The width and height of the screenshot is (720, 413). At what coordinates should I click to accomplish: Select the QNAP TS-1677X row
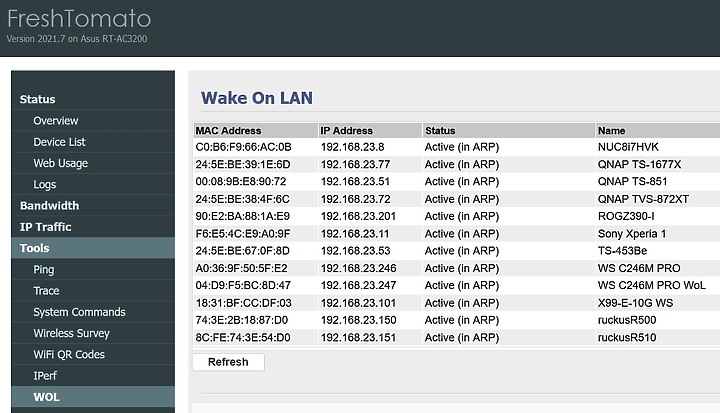[456, 164]
